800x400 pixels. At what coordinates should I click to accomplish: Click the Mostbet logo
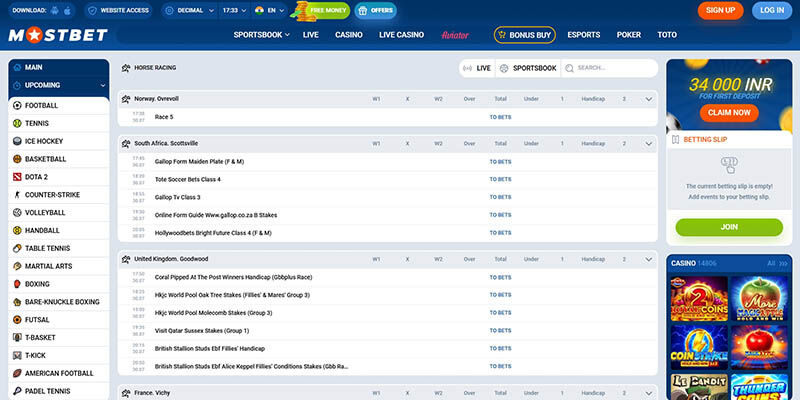coord(58,35)
